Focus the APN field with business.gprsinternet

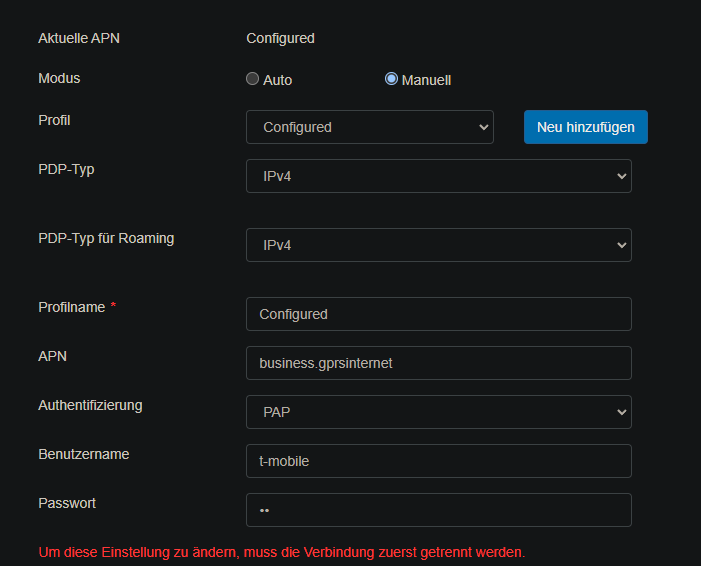pyautogui.click(x=439, y=363)
